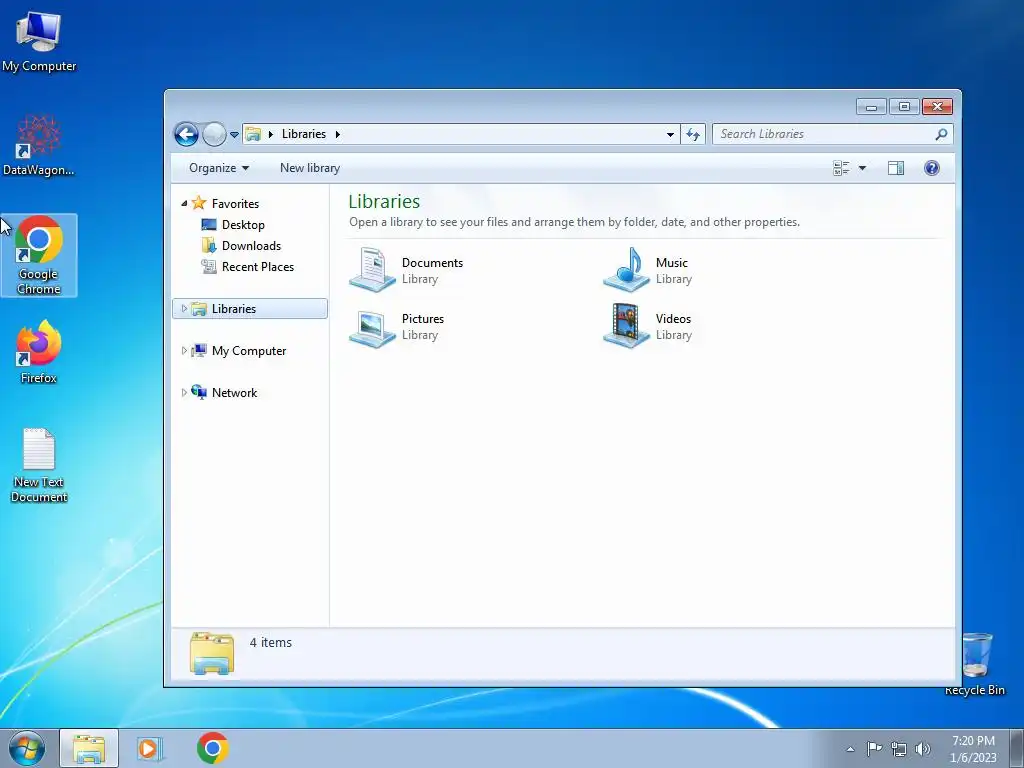The width and height of the screenshot is (1024, 768).
Task: Click the greyed Forward navigation button
Action: point(214,135)
